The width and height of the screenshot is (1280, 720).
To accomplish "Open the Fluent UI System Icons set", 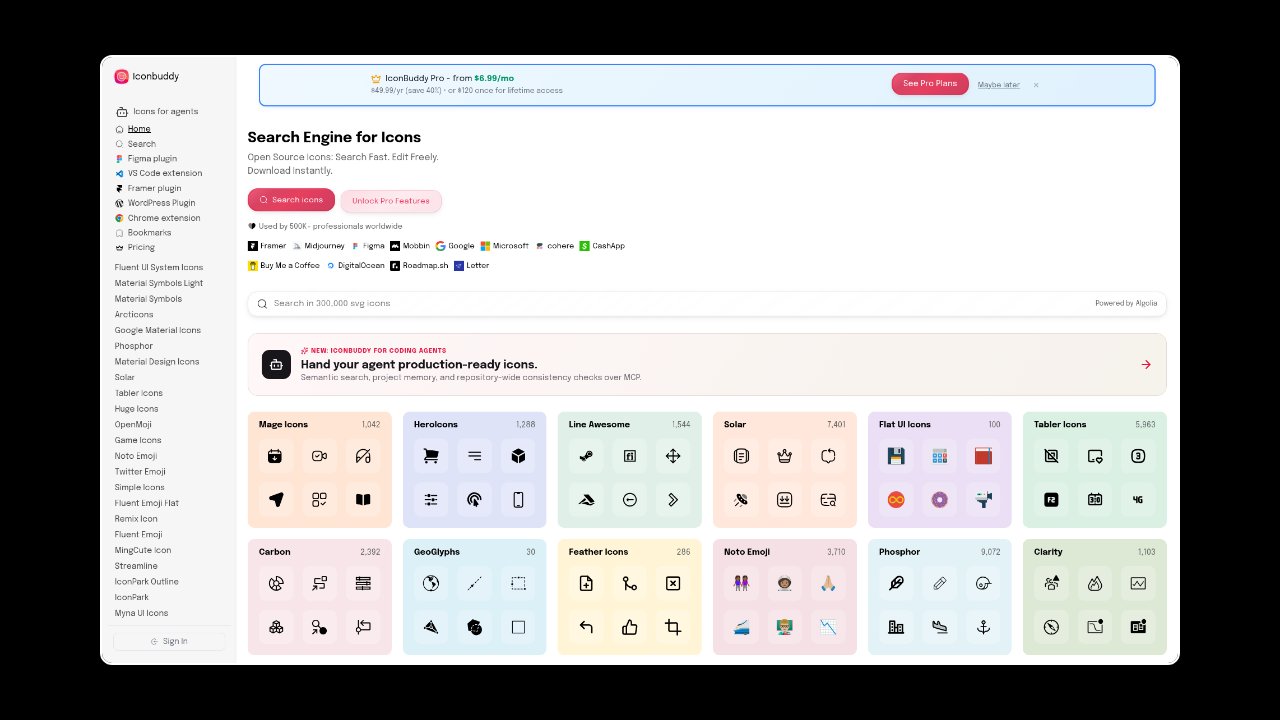I will pos(159,267).
